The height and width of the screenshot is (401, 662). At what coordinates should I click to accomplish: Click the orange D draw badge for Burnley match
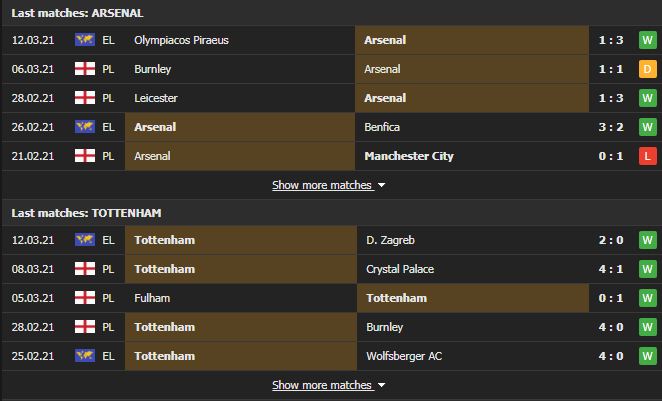click(x=648, y=69)
